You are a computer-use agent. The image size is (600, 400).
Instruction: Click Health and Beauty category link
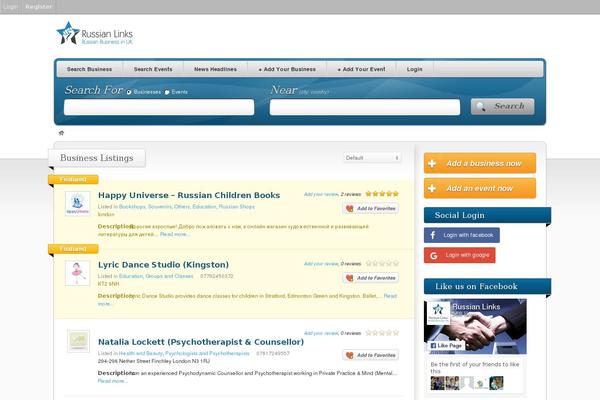coord(140,353)
